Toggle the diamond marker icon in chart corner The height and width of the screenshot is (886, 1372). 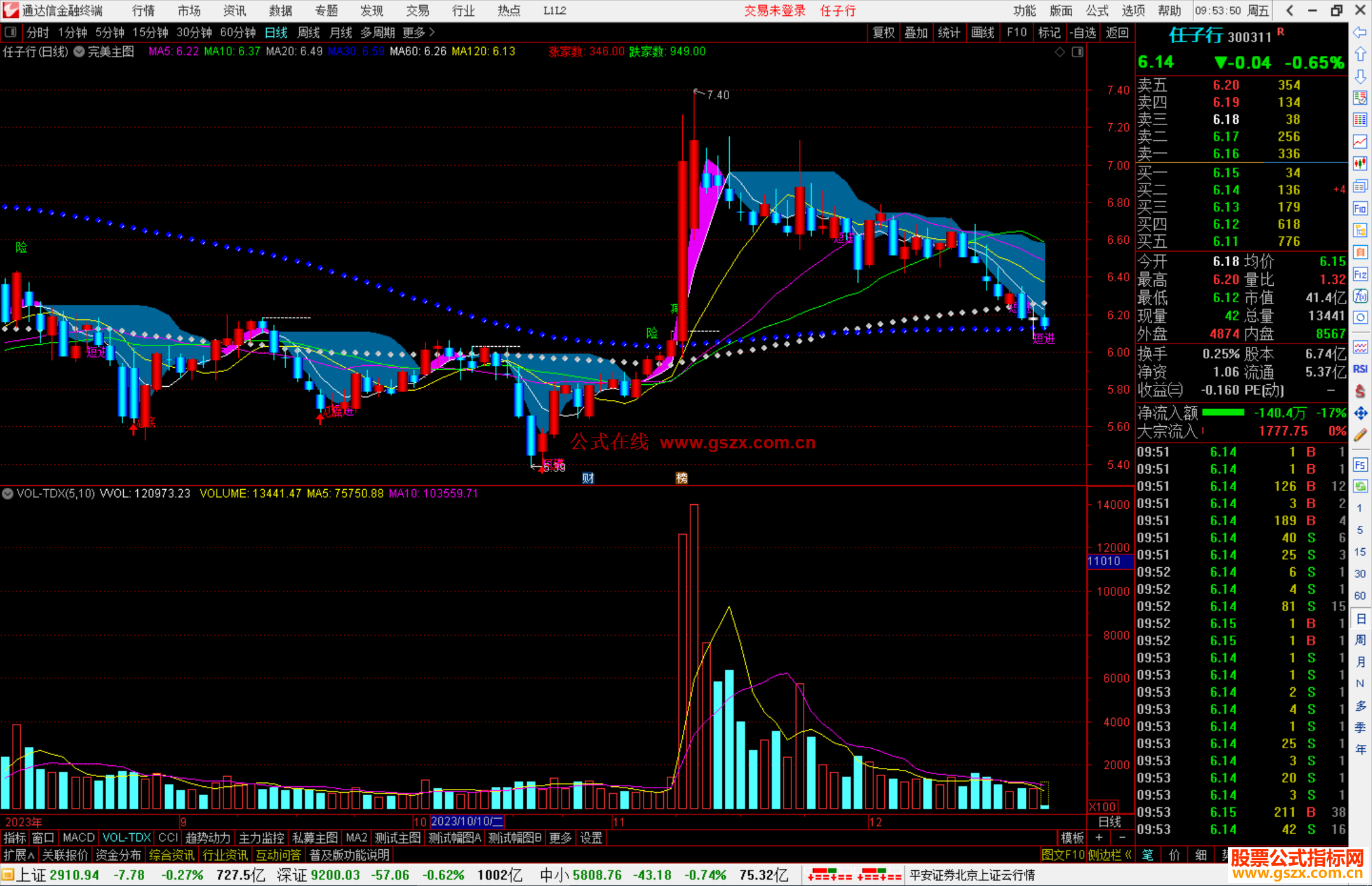(x=1059, y=52)
